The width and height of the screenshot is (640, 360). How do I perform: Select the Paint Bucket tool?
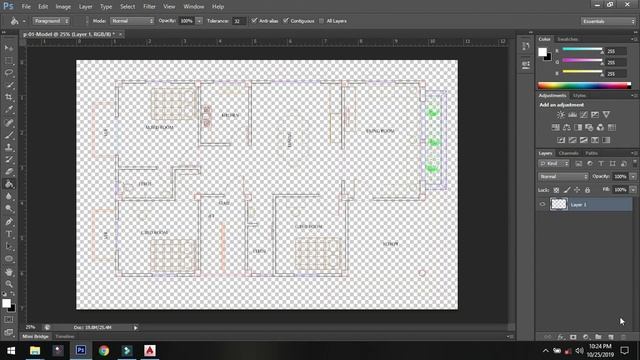click(x=9, y=184)
